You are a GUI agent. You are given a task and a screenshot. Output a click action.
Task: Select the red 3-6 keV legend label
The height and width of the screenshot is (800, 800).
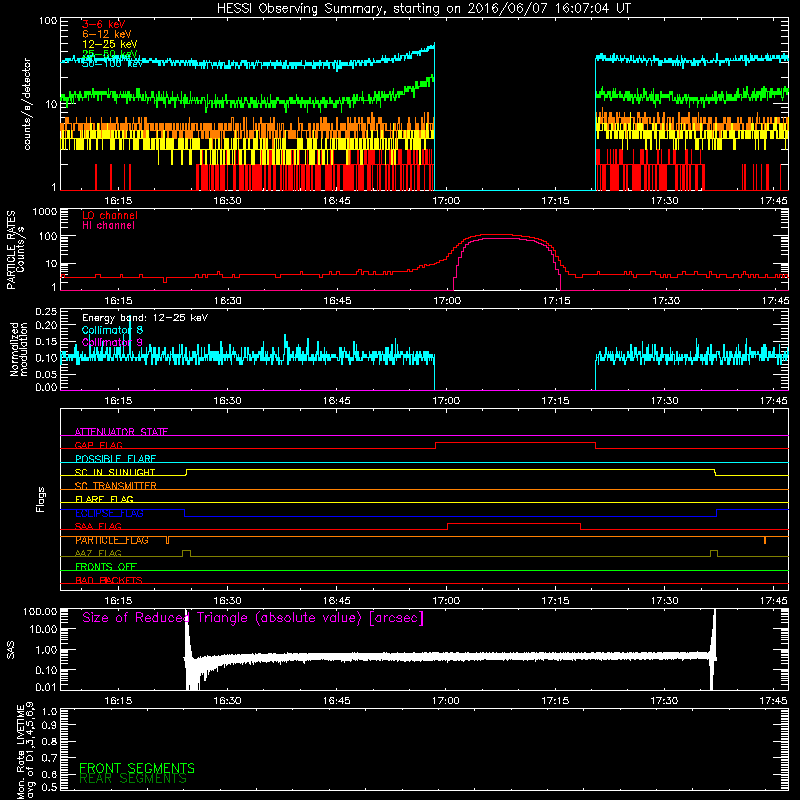tap(103, 24)
